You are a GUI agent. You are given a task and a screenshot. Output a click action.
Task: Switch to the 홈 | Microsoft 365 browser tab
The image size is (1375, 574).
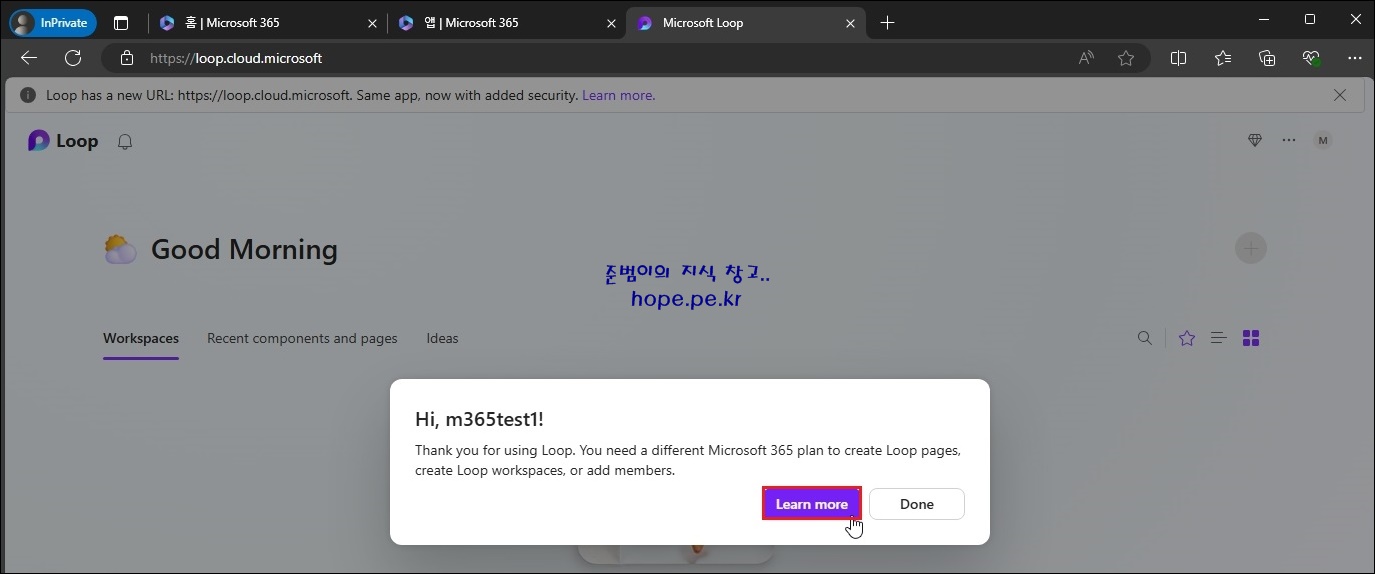pyautogui.click(x=267, y=23)
